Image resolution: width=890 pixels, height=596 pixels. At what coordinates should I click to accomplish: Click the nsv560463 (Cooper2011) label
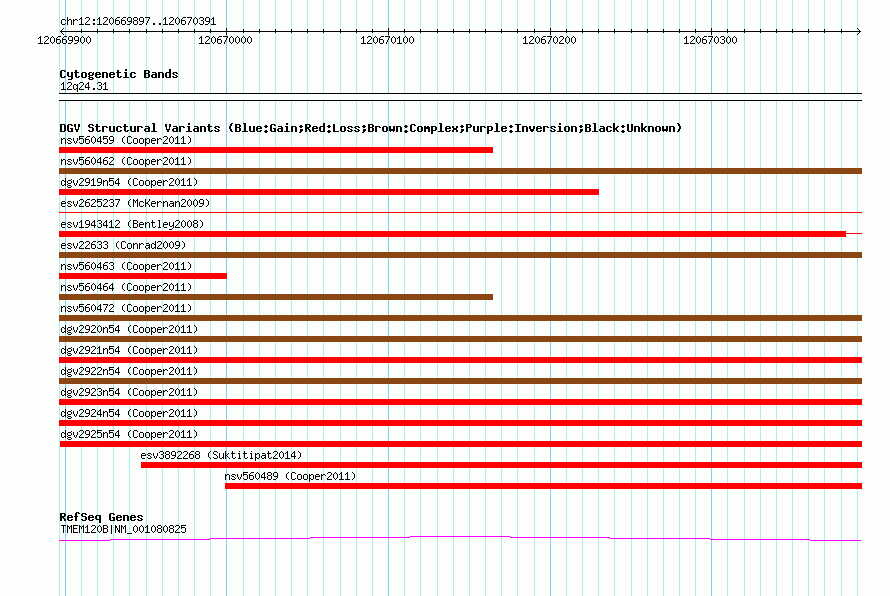tap(126, 266)
